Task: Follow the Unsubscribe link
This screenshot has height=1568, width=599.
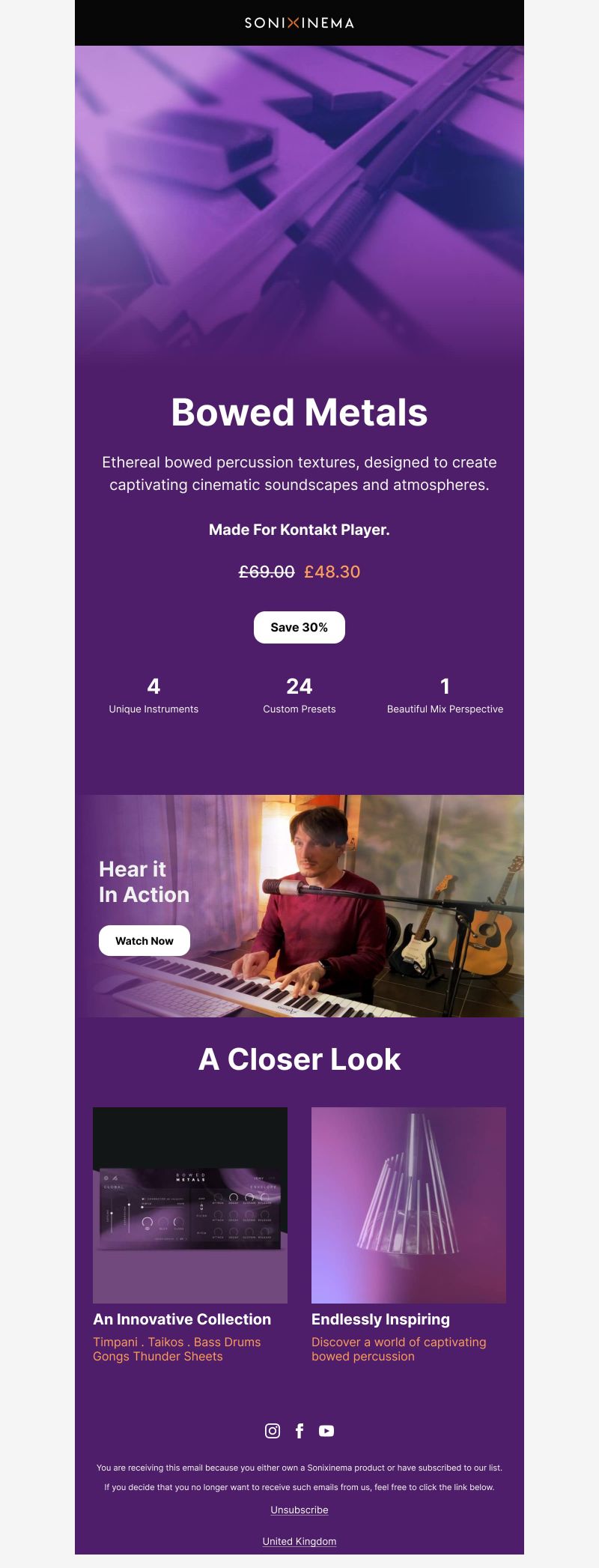Action: pyautogui.click(x=299, y=1510)
